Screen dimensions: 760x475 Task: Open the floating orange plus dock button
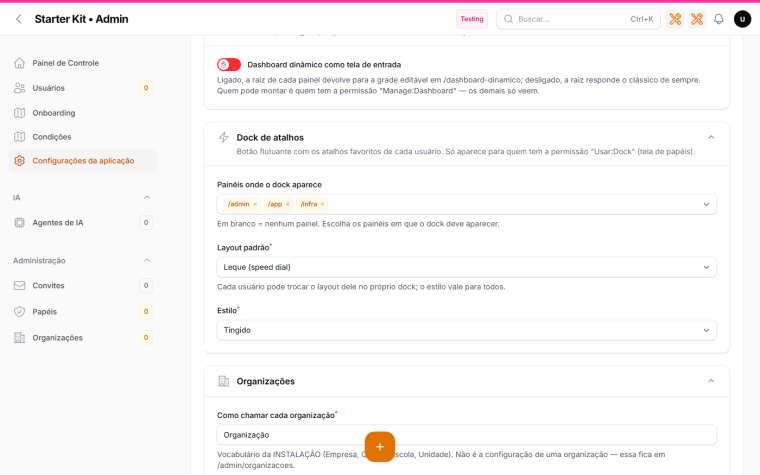click(x=380, y=446)
